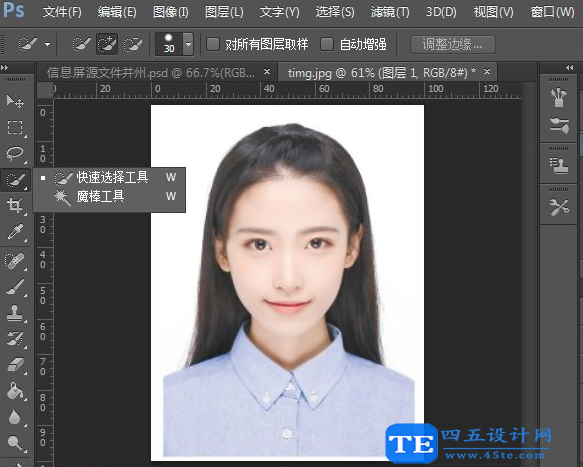
Task: Select the Brush tool
Action: tap(15, 287)
